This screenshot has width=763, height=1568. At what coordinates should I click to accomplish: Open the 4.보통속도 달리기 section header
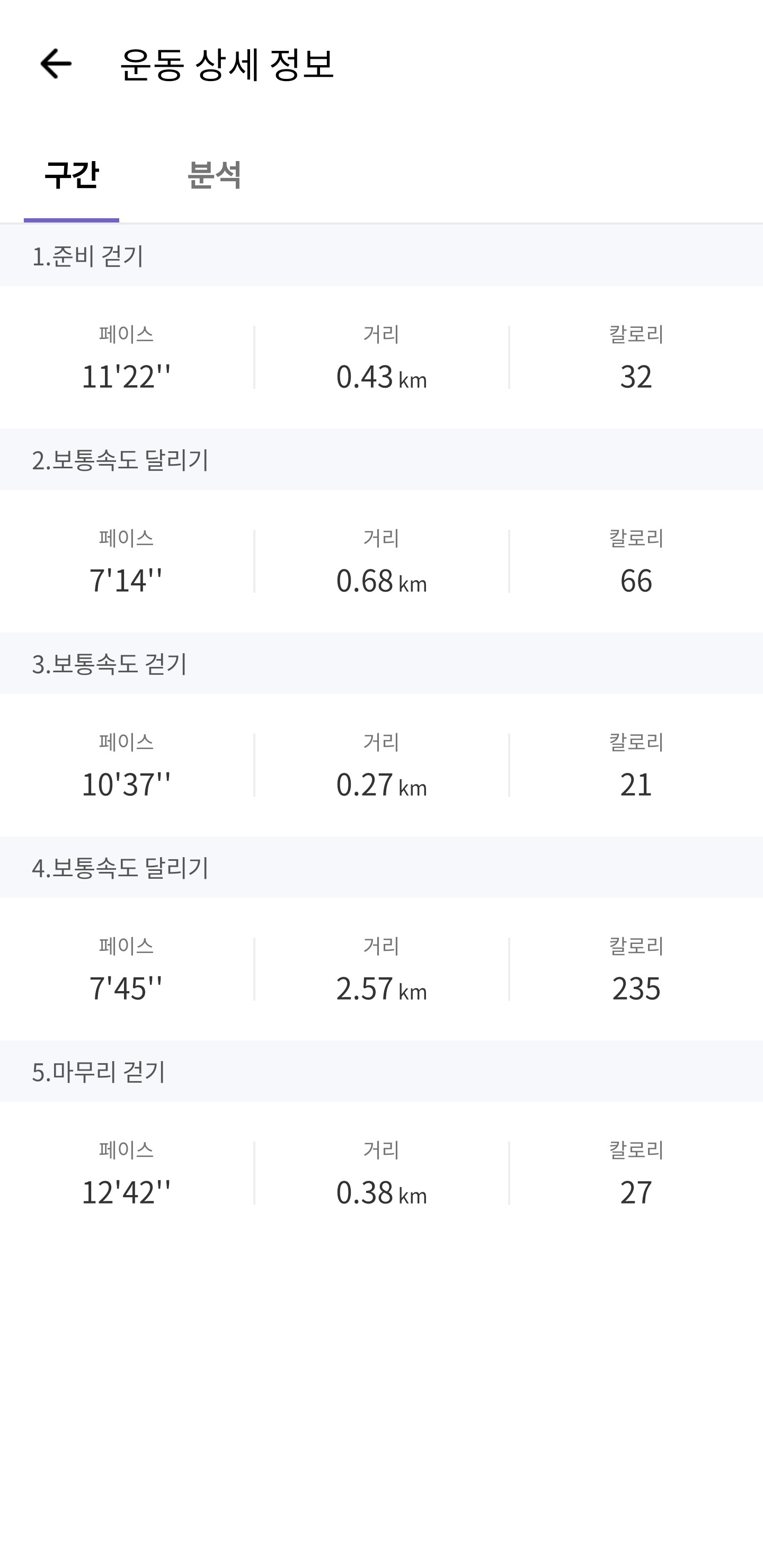coord(381,867)
